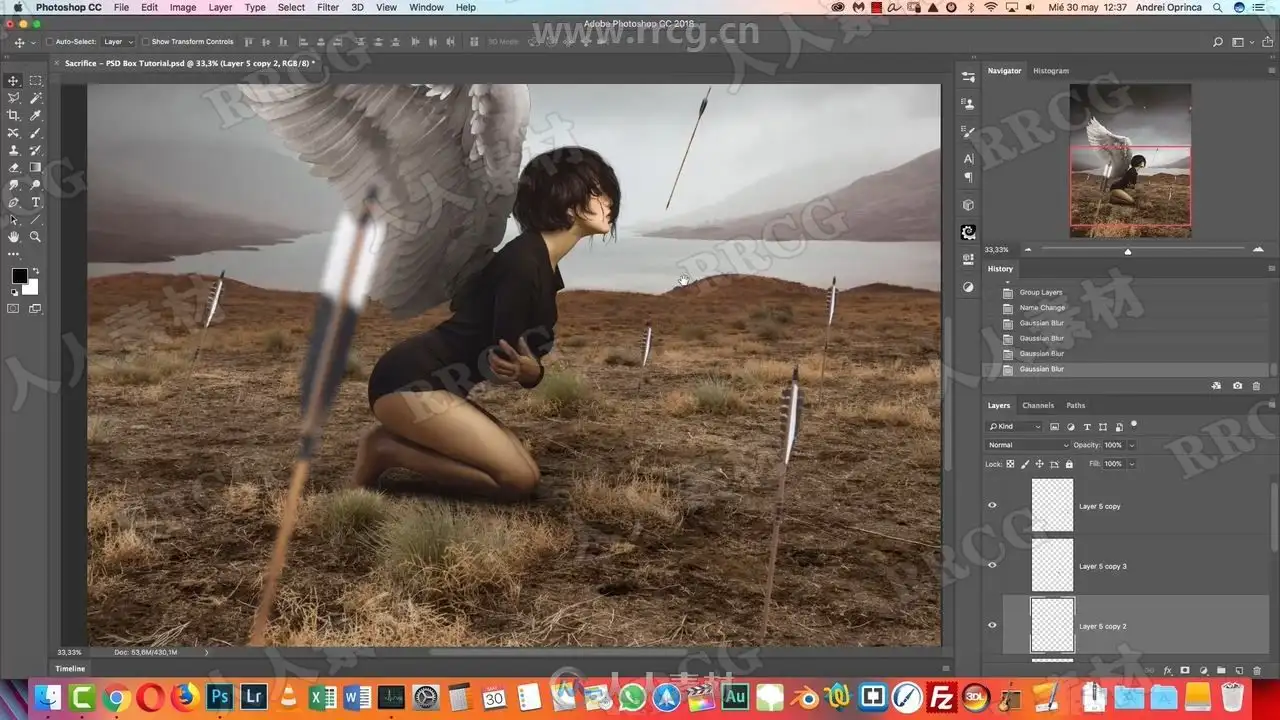The width and height of the screenshot is (1280, 720).
Task: Select the Type tool
Action: click(35, 202)
